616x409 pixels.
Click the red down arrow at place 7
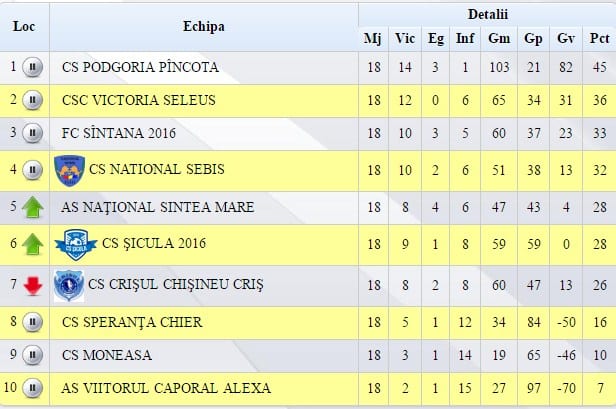(x=33, y=286)
